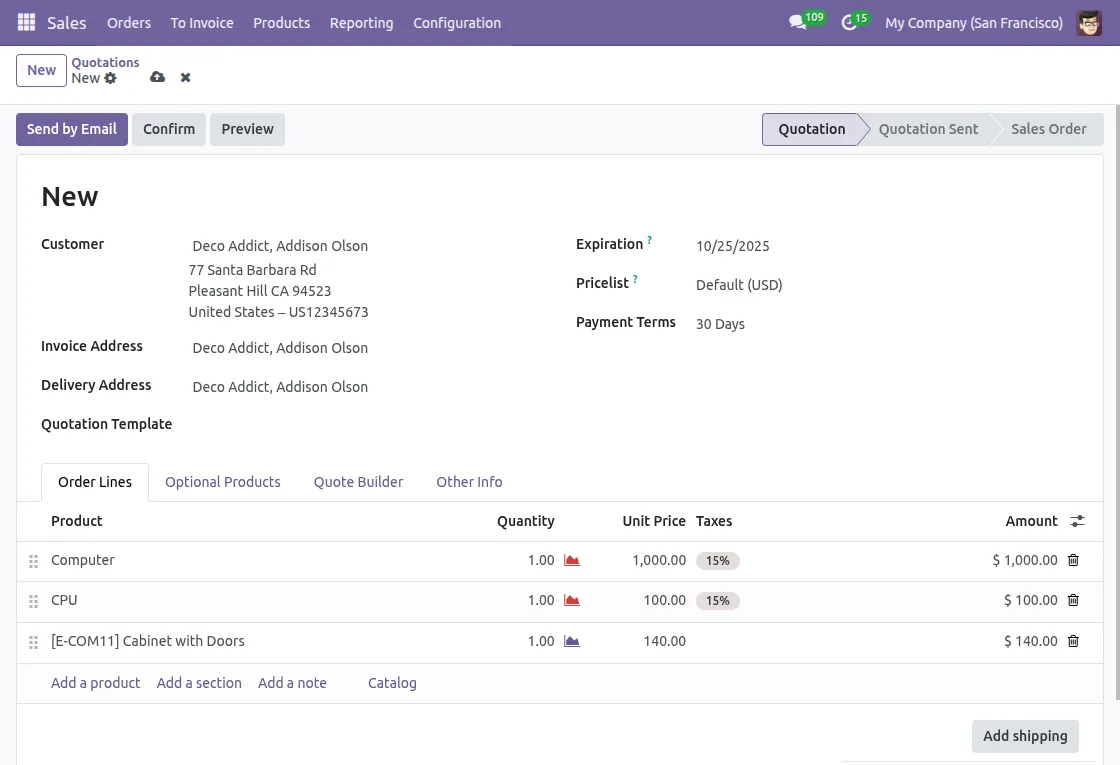Click the Add shipping button
The height and width of the screenshot is (765, 1120).
pos(1025,736)
